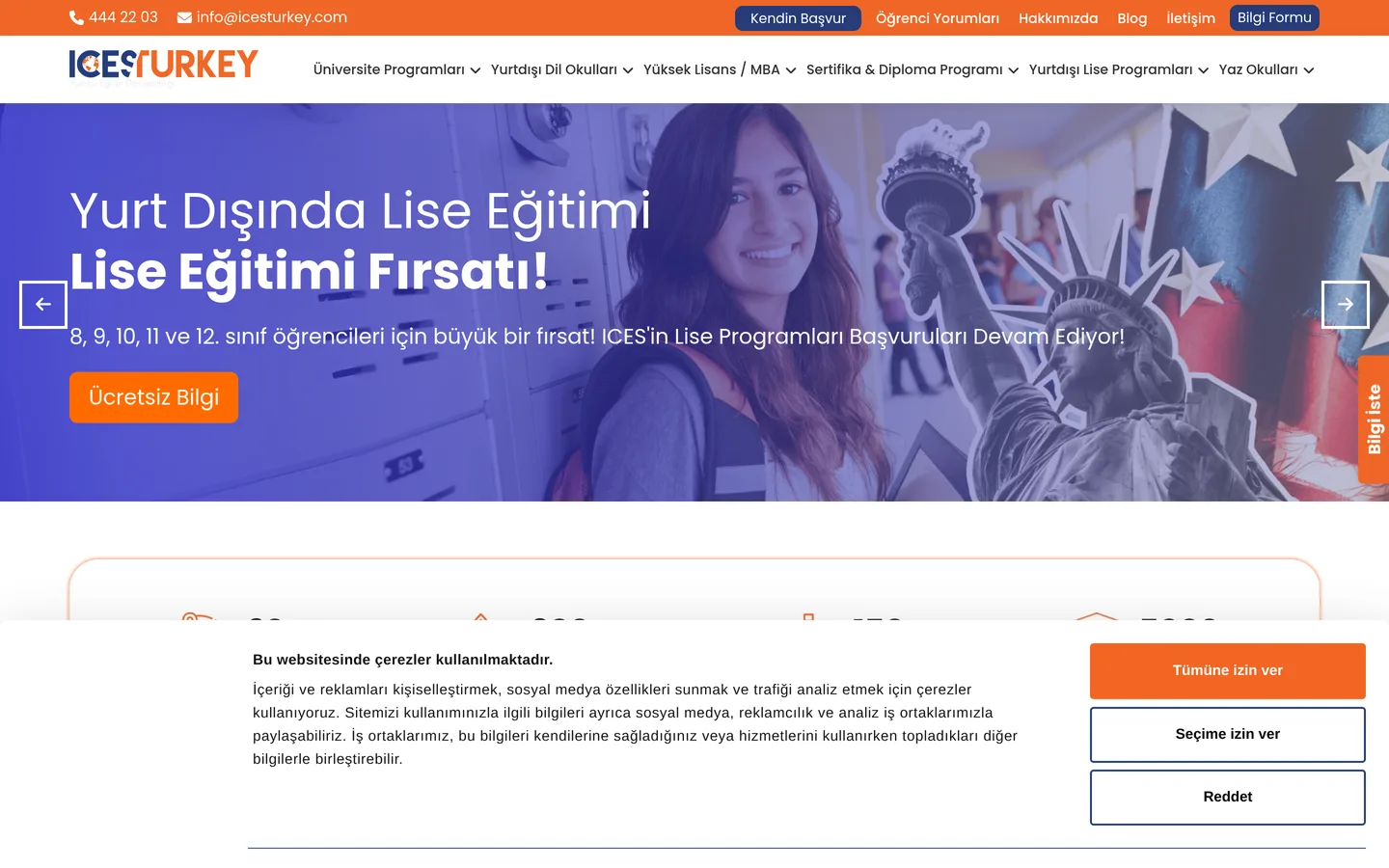Click the phone icon beside 444 22 03
The width and height of the screenshot is (1389, 868).
click(x=76, y=17)
